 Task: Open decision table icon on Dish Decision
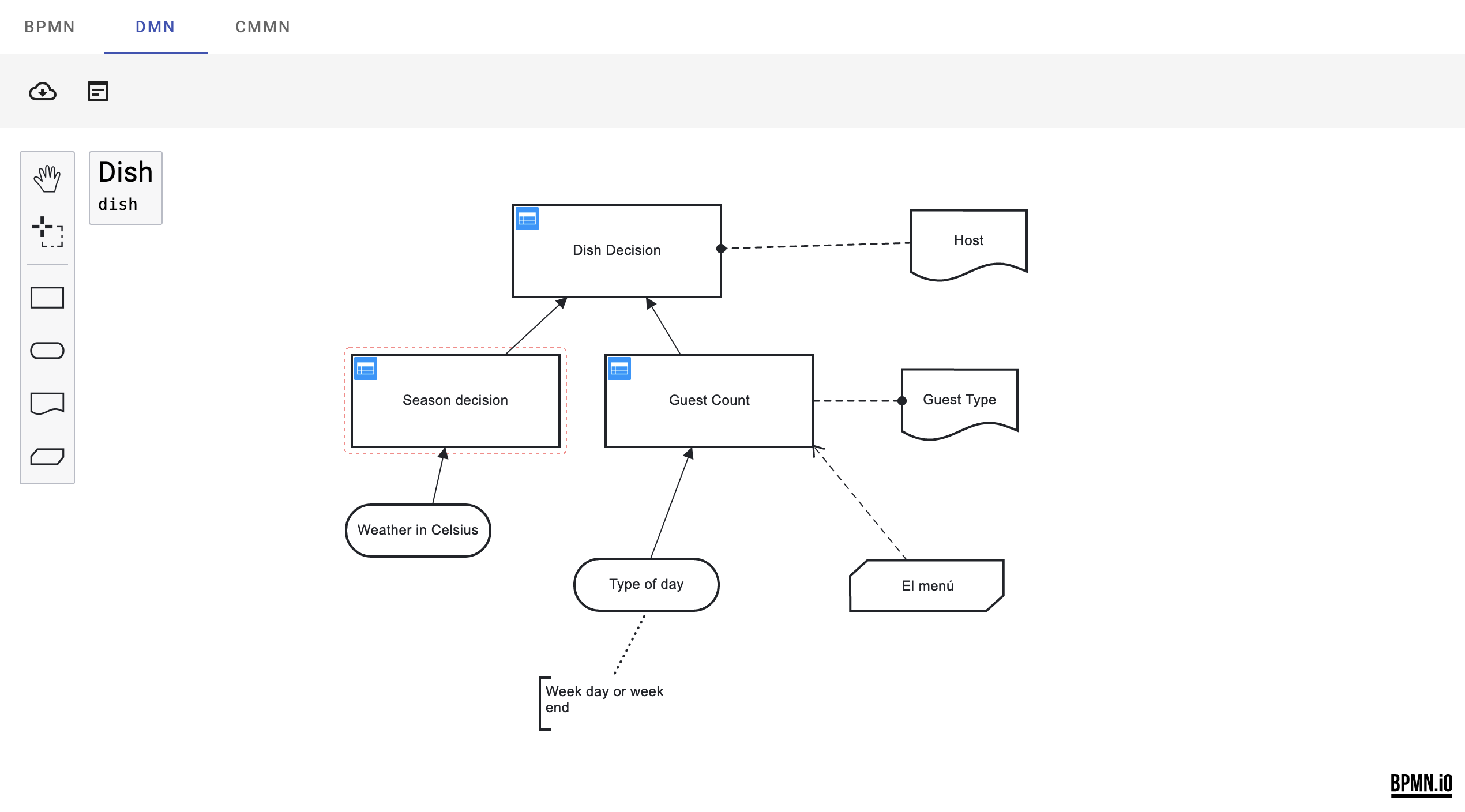click(527, 219)
